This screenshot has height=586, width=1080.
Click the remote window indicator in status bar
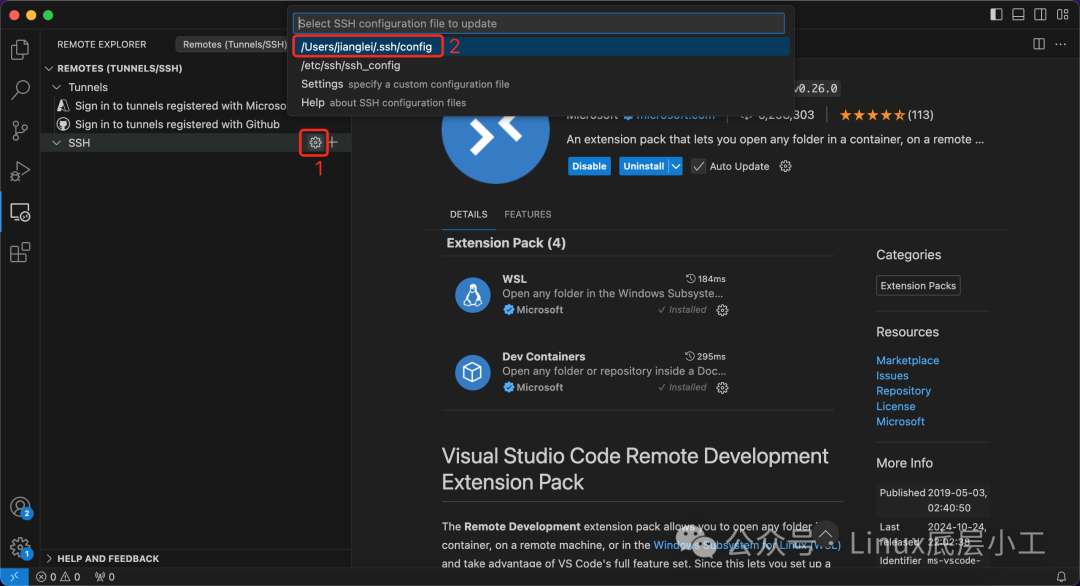[14, 577]
